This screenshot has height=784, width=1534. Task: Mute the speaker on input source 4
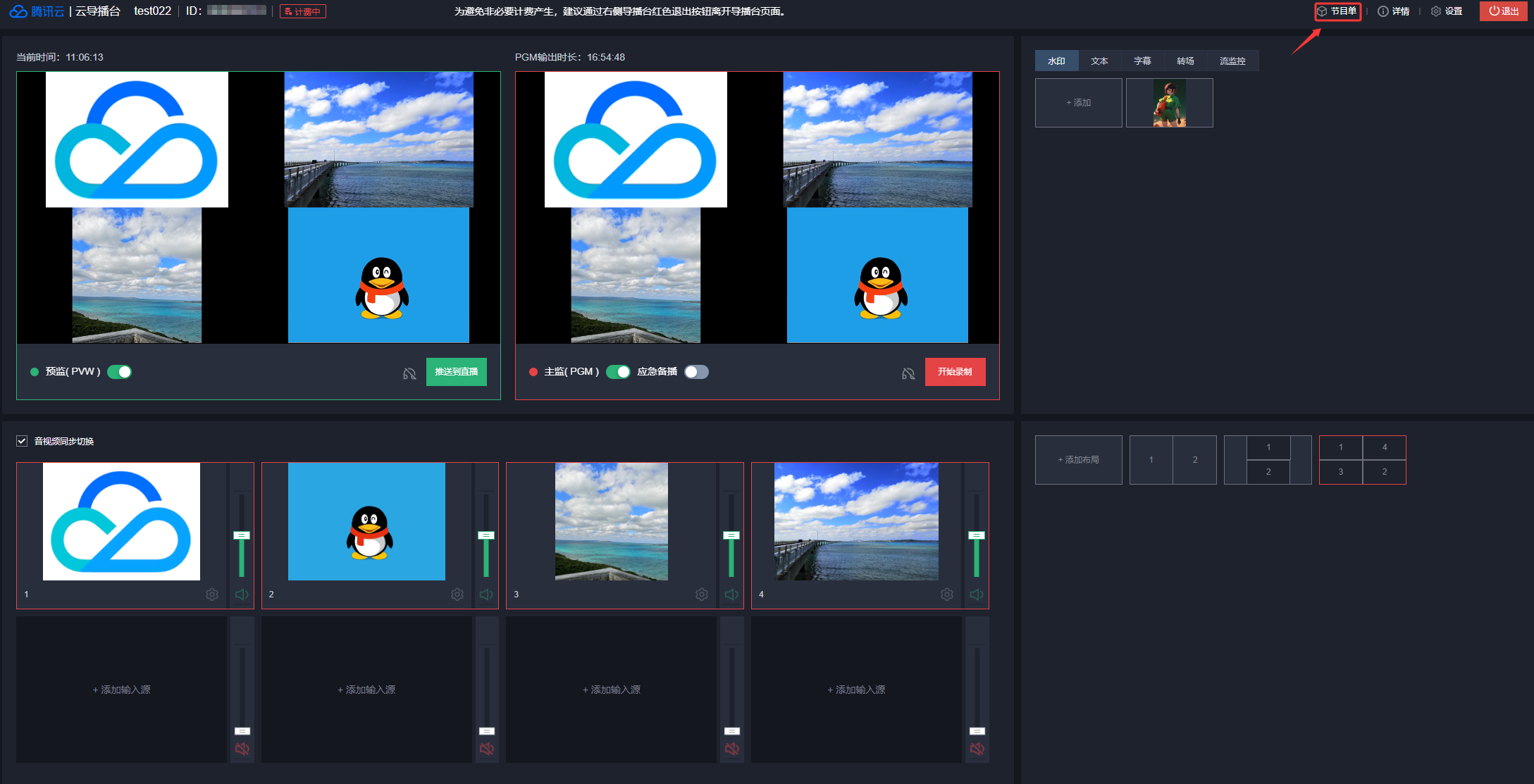pyautogui.click(x=977, y=595)
